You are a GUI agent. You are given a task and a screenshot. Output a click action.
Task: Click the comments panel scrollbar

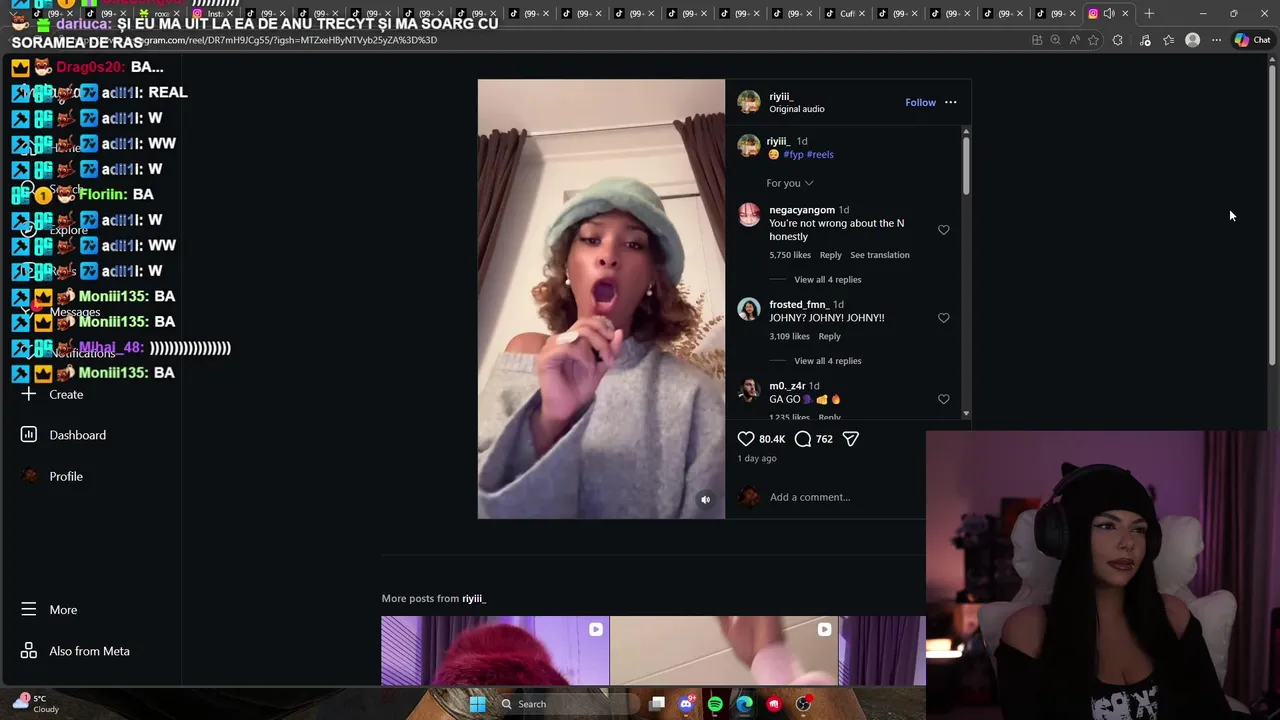[966, 165]
